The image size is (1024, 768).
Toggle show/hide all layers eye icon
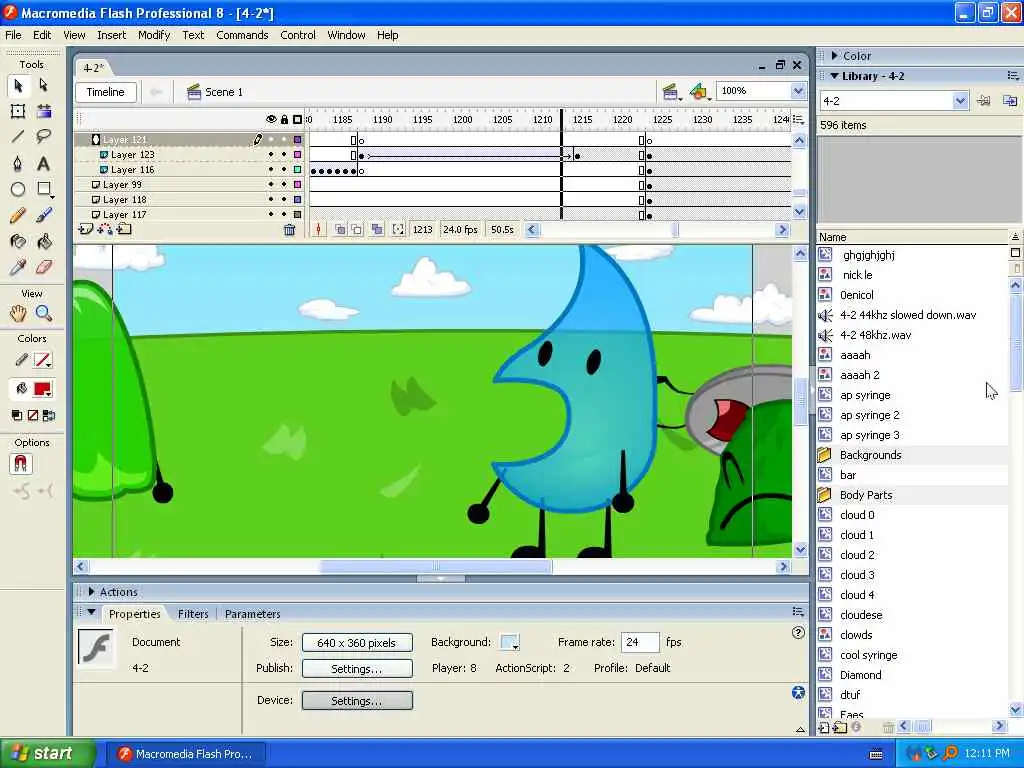click(271, 120)
